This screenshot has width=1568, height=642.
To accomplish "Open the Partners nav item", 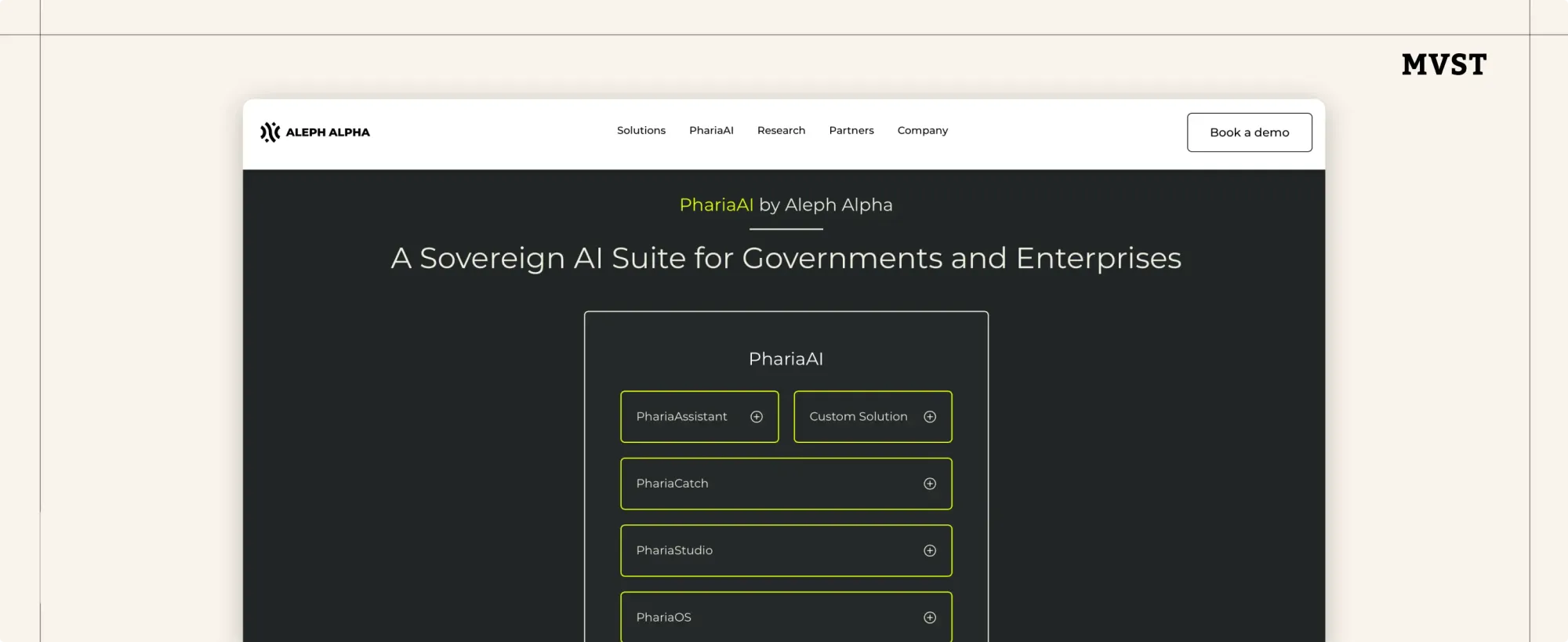I will pyautogui.click(x=851, y=130).
